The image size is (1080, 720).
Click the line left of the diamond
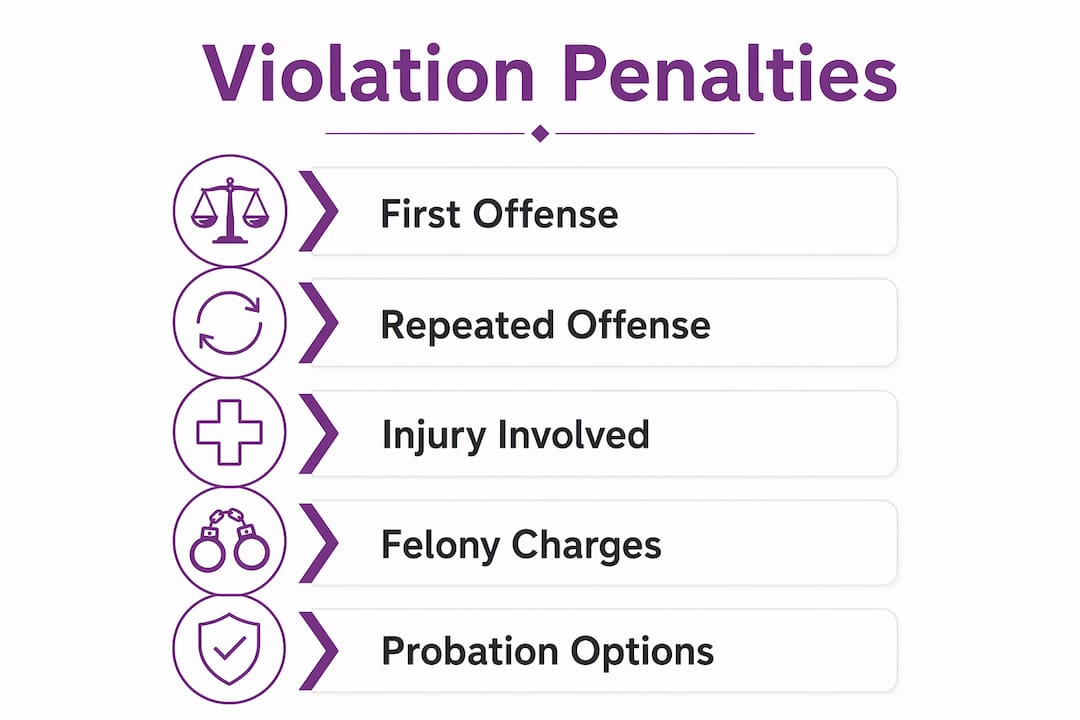coord(425,133)
